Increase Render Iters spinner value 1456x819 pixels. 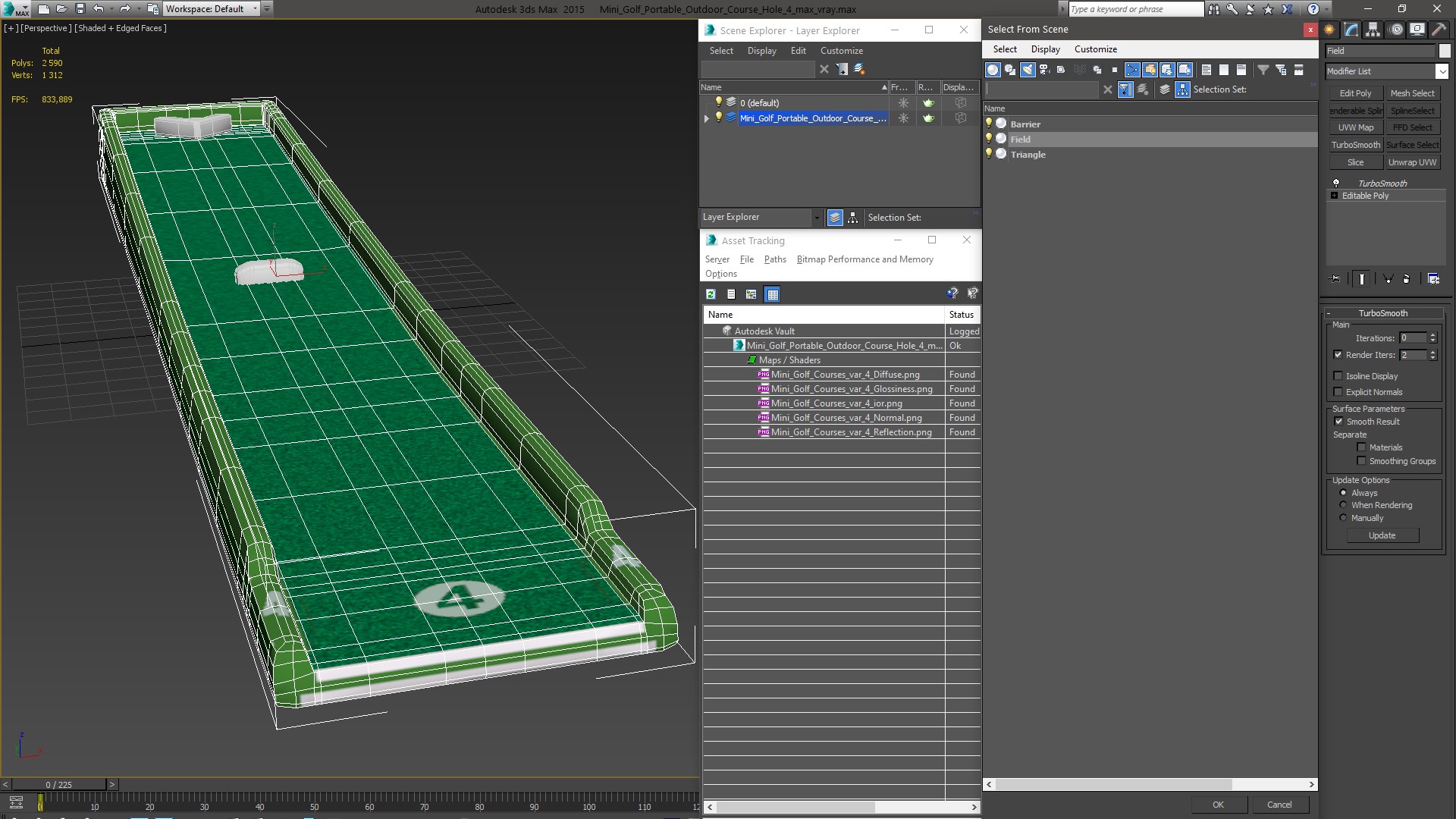[1432, 352]
